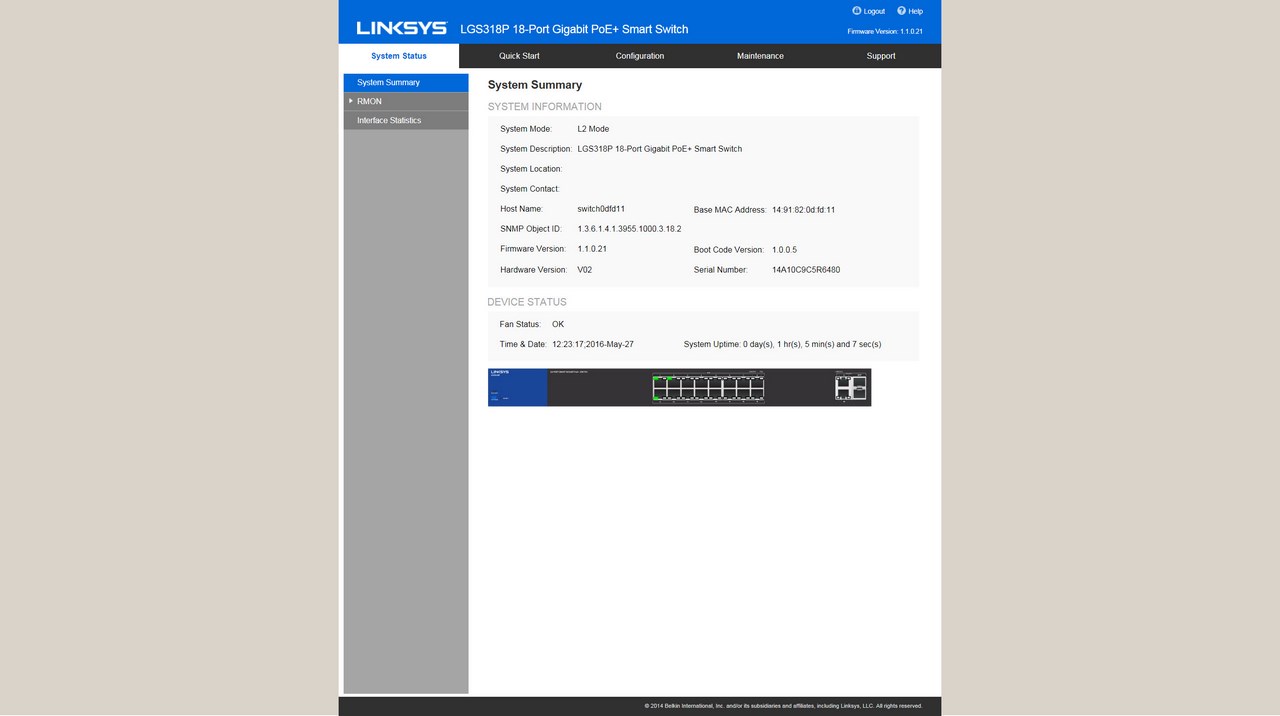
Task: Select the System Mode value 'L2 Mode'
Action: click(593, 129)
